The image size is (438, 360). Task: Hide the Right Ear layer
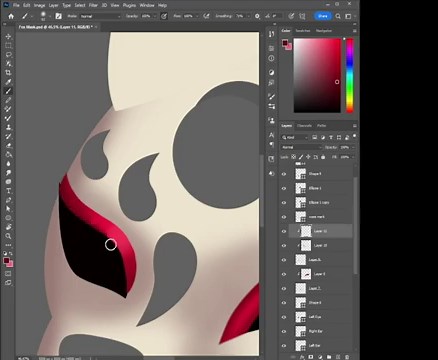pyautogui.click(x=284, y=331)
